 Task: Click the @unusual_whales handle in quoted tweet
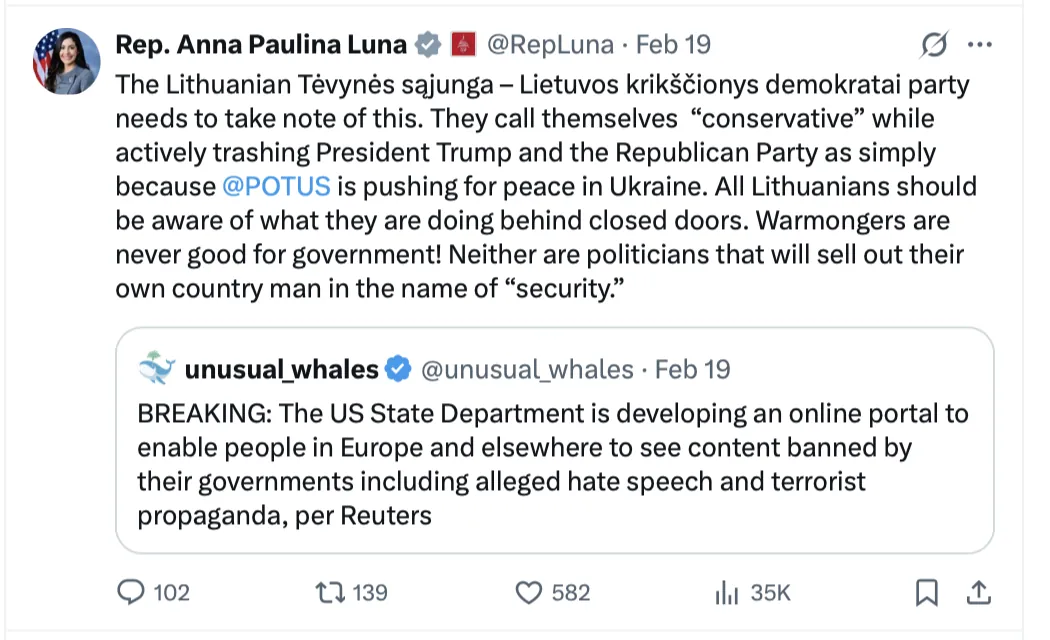point(527,369)
